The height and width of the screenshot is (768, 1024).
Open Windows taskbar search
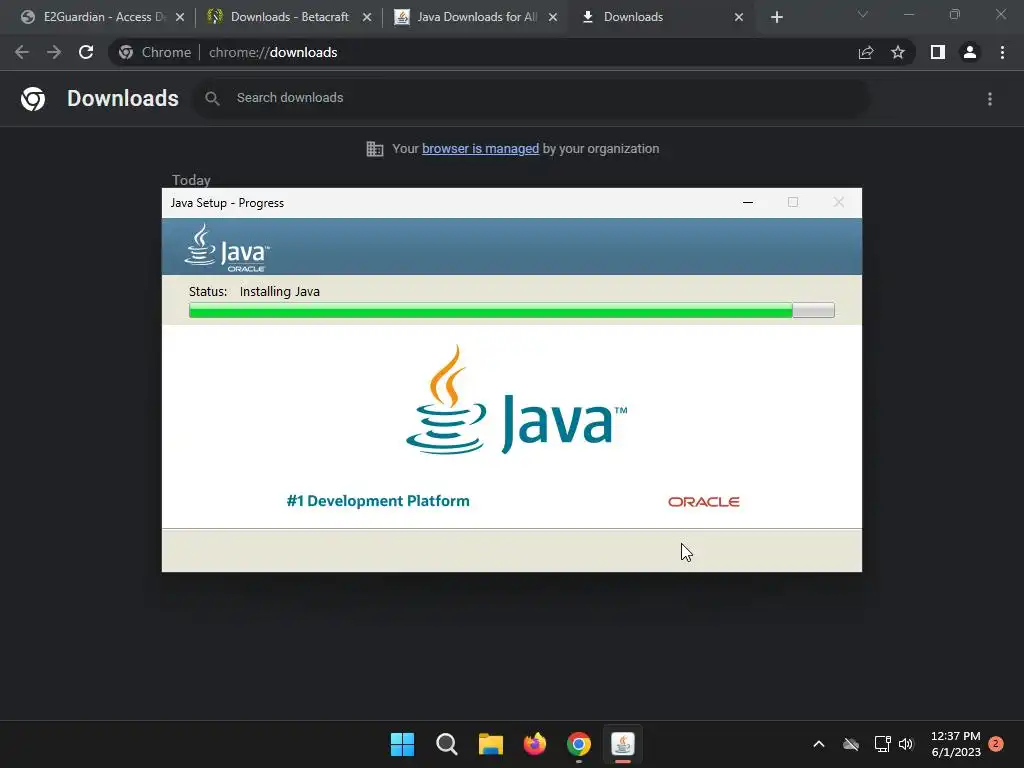pyautogui.click(x=447, y=744)
